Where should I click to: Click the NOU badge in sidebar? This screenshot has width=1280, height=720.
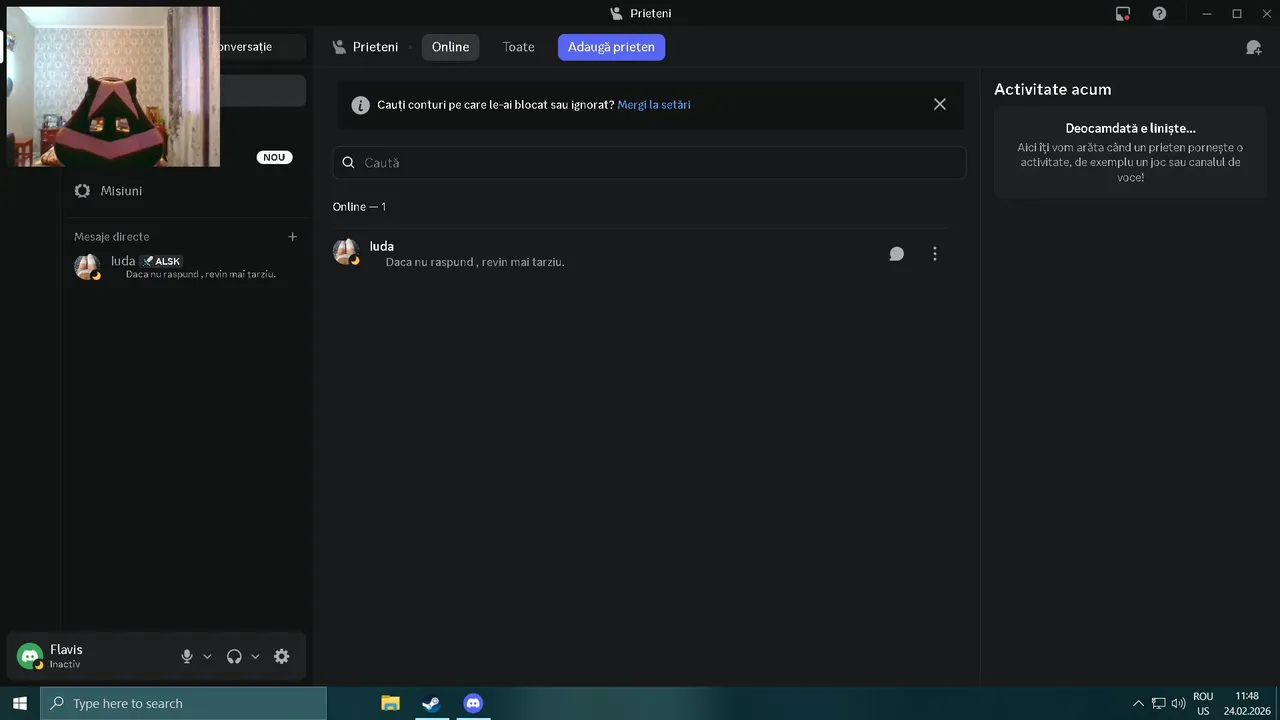274,157
